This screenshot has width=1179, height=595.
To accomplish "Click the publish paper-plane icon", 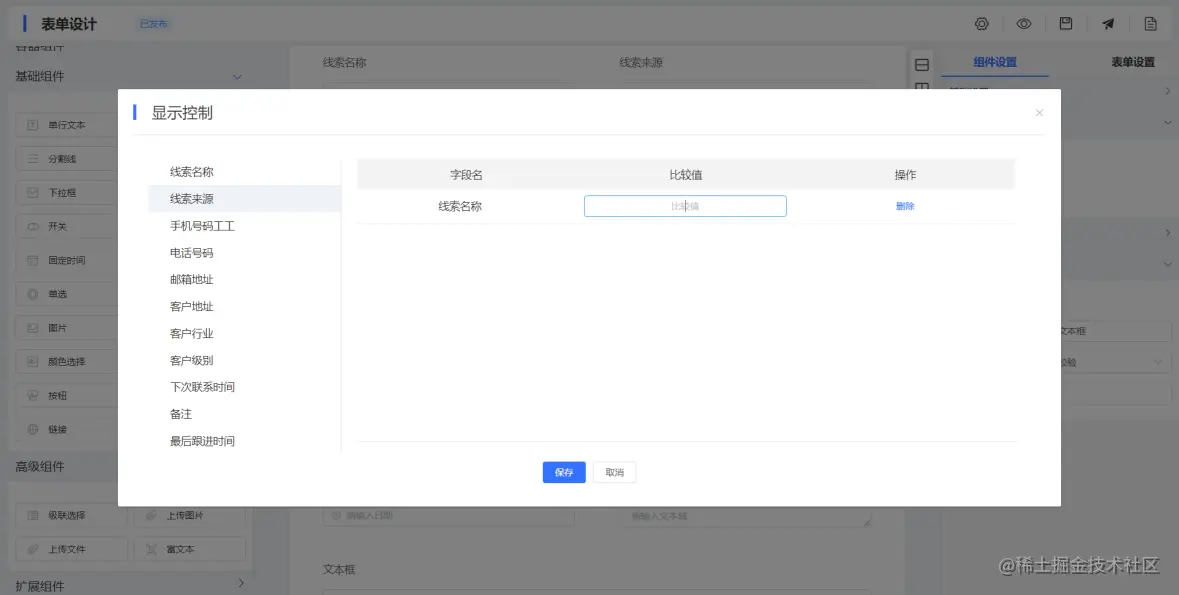I will coord(1108,24).
